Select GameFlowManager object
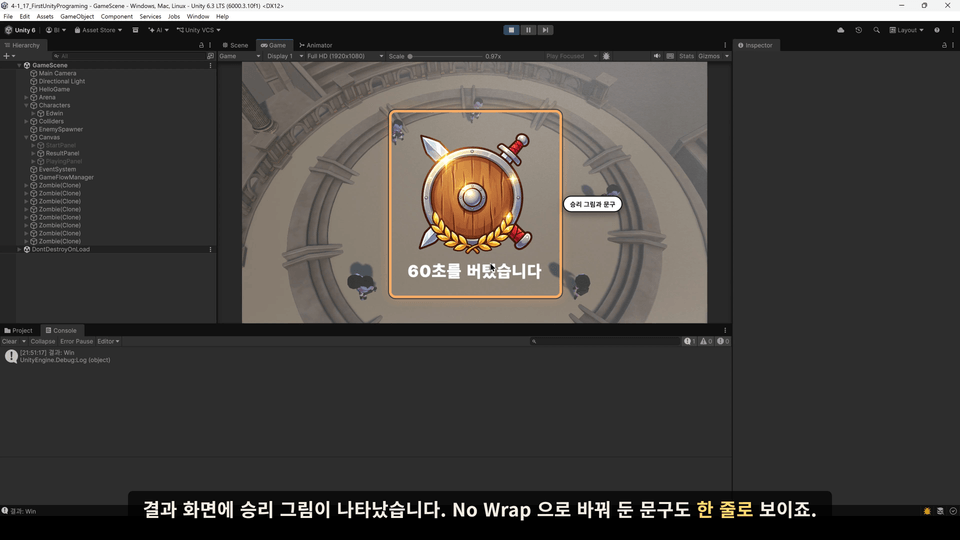 coord(66,178)
